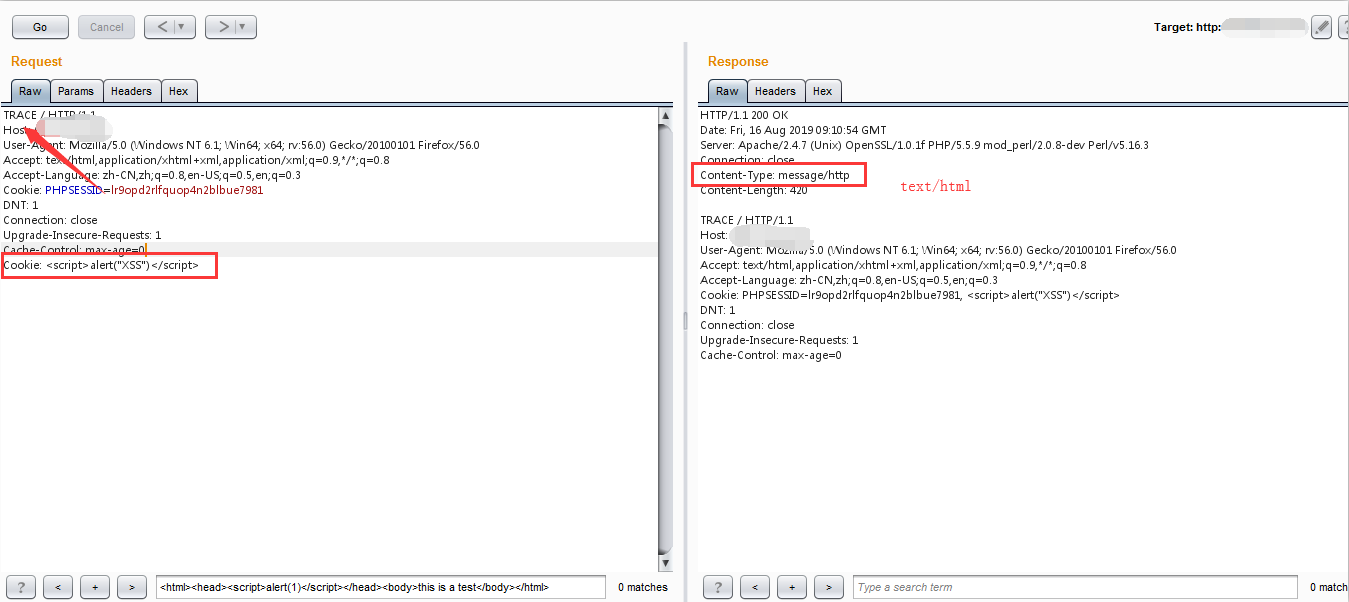Click the response Server Apache header line

[924, 145]
